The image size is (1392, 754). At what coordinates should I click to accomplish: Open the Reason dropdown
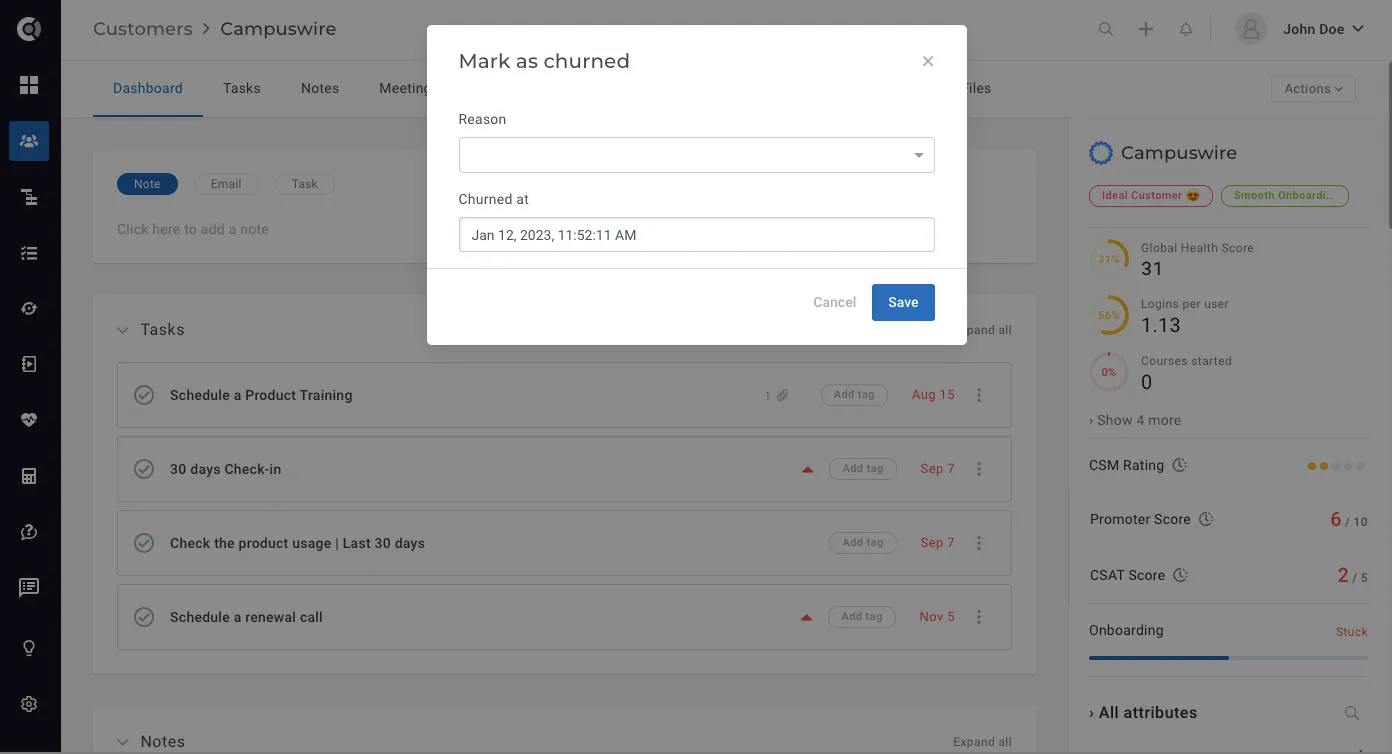[x=697, y=155]
